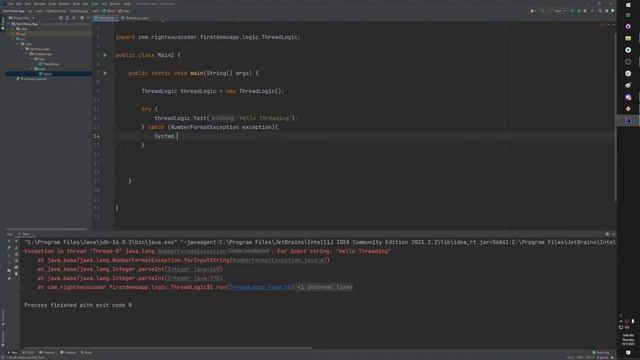
Task: Open the Build tool window button
Action: pyautogui.click(x=86, y=352)
